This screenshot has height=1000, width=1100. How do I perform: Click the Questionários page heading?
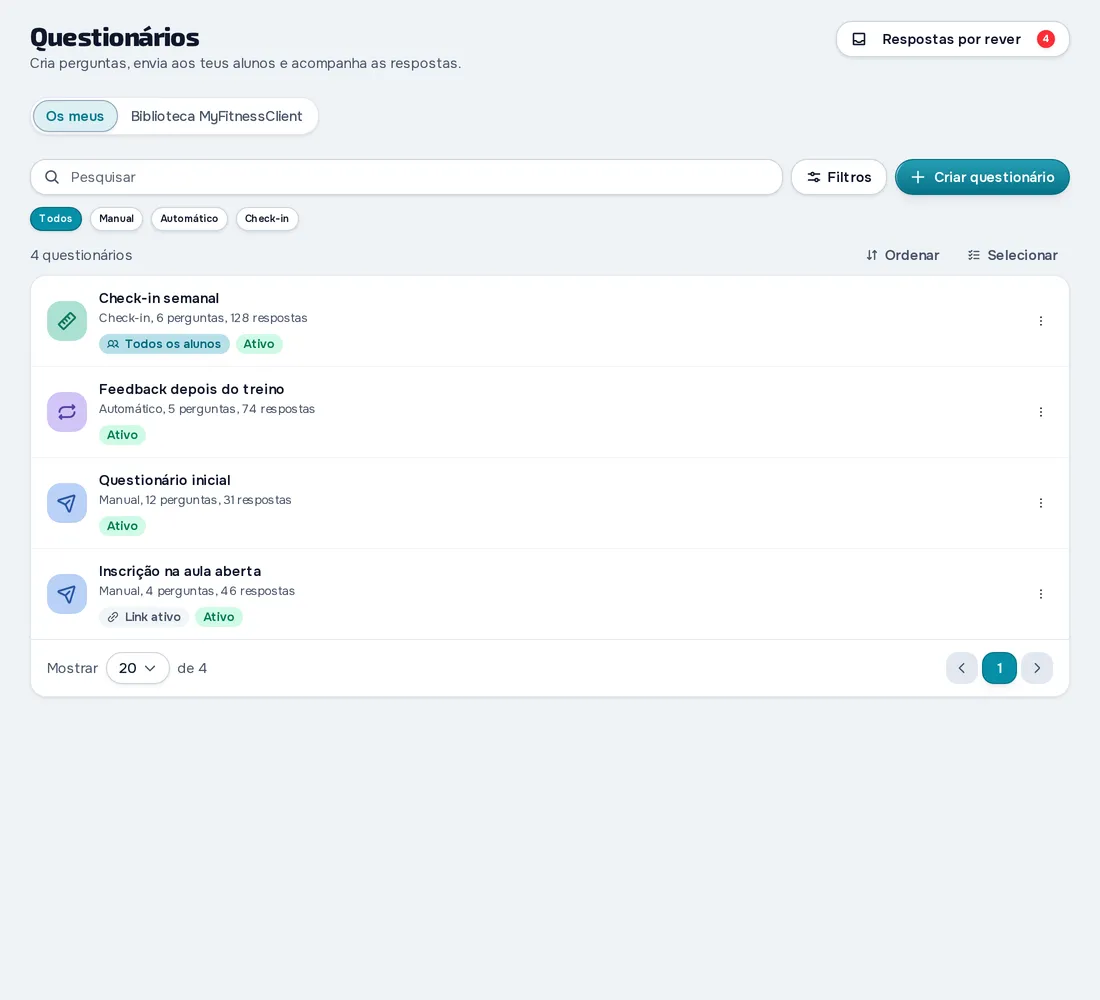point(114,37)
